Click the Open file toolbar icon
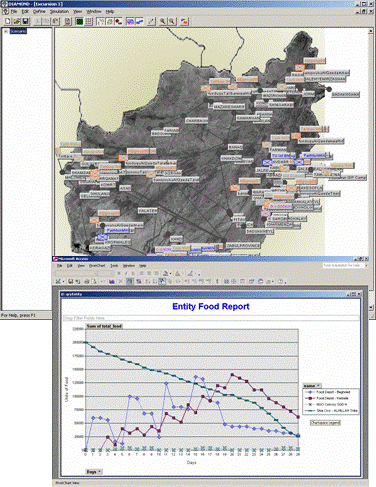 click(x=17, y=21)
